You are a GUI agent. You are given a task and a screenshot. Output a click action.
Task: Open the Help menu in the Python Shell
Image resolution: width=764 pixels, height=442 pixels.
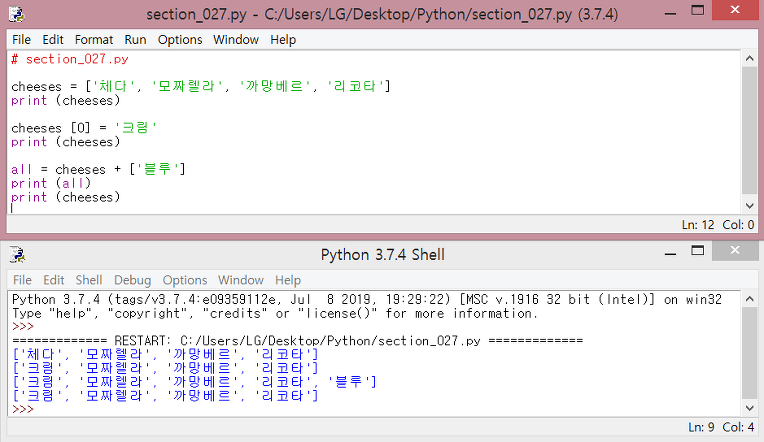click(x=288, y=280)
